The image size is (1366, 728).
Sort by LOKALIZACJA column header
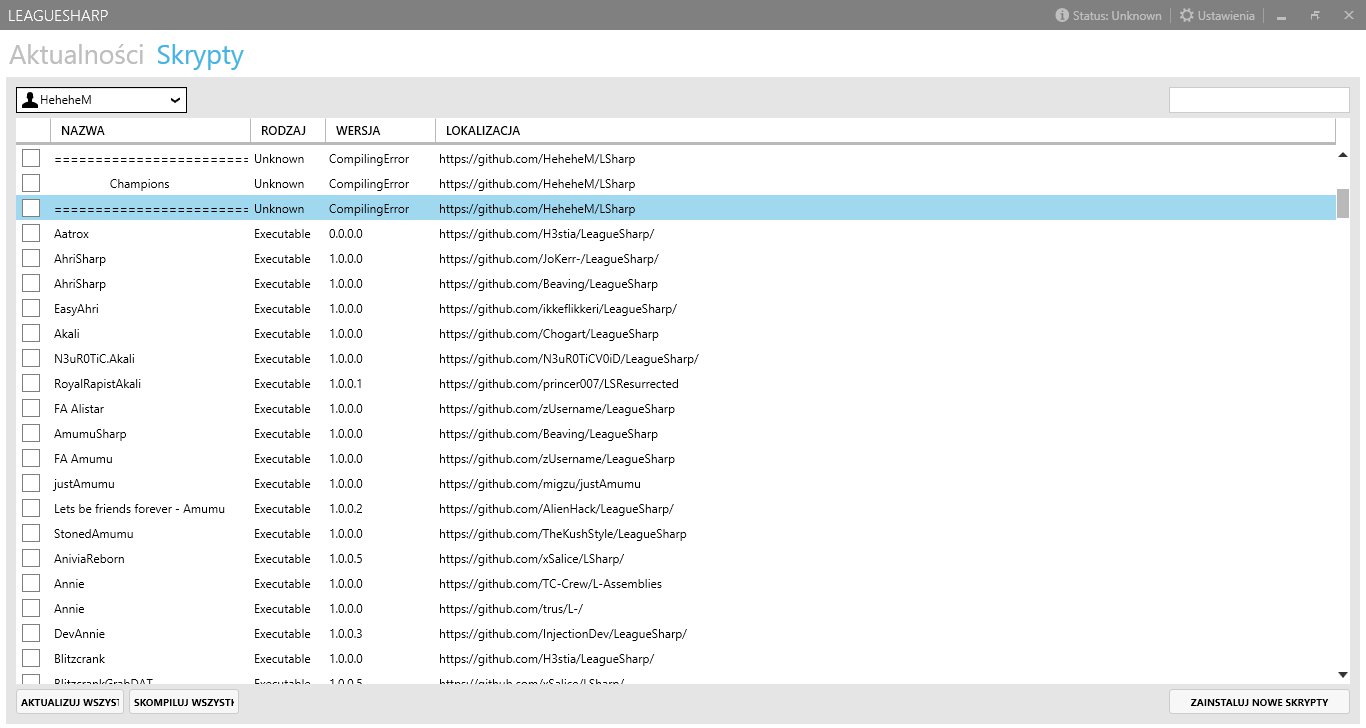[885, 131]
